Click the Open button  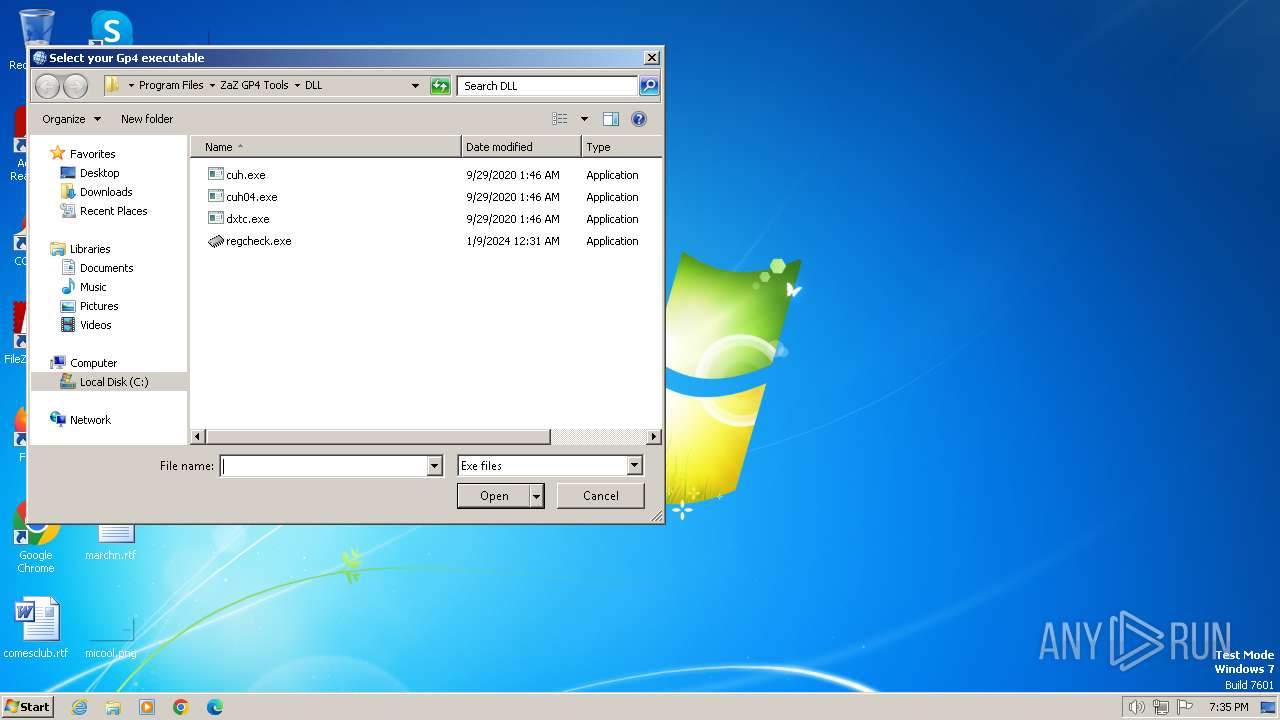click(x=494, y=496)
